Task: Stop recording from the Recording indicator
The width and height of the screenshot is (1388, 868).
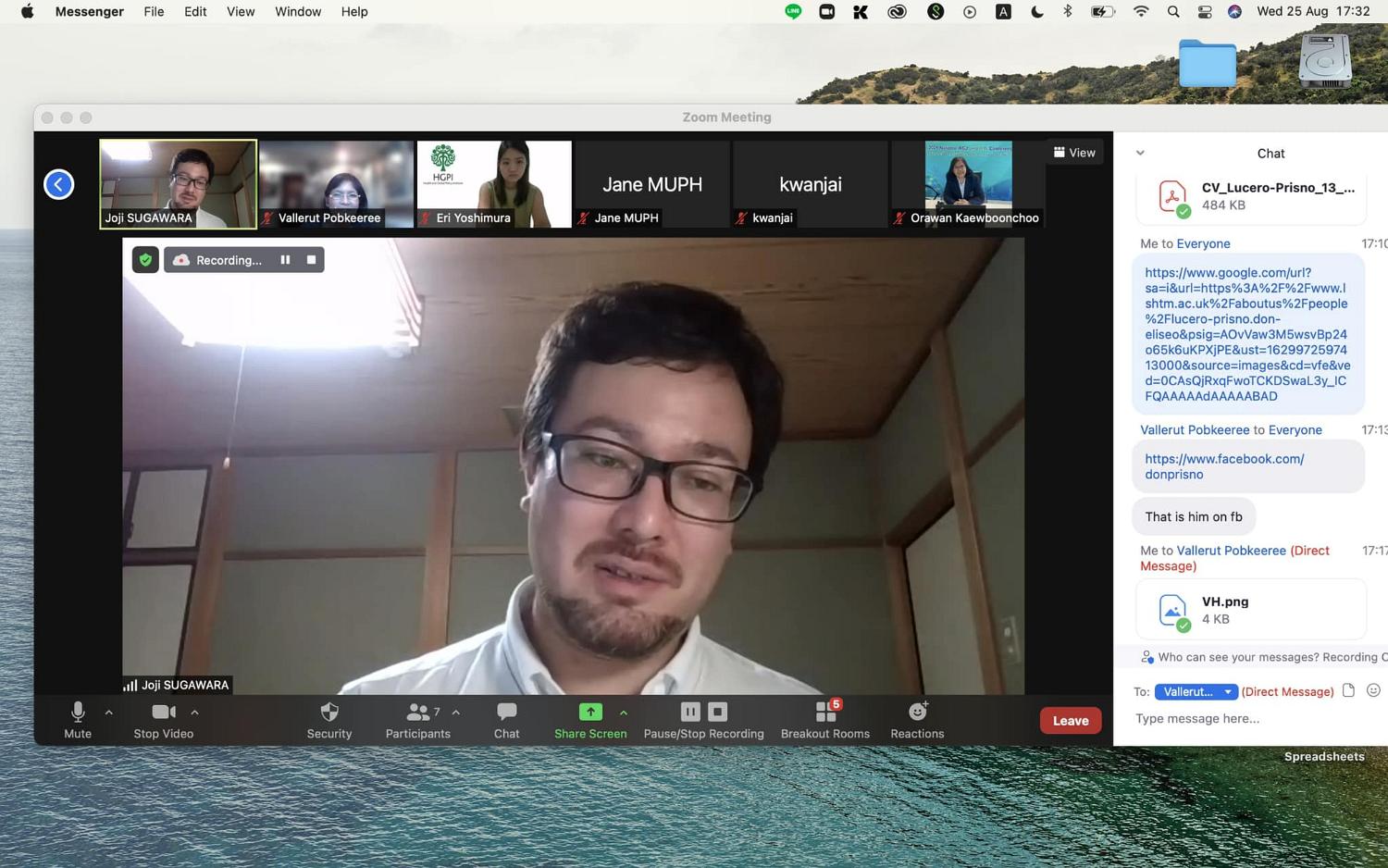Action: (312, 260)
